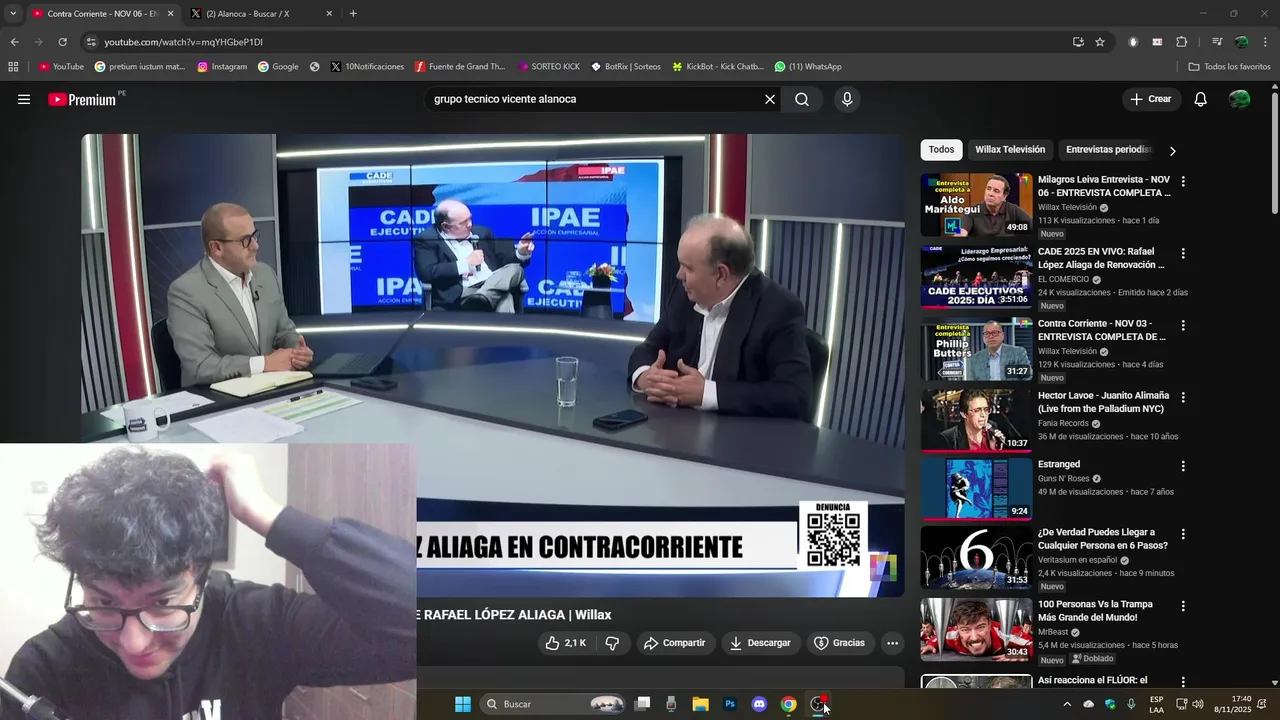Open media controls icon in toolbar
Screen dimensions: 1280x720
click(1217, 42)
